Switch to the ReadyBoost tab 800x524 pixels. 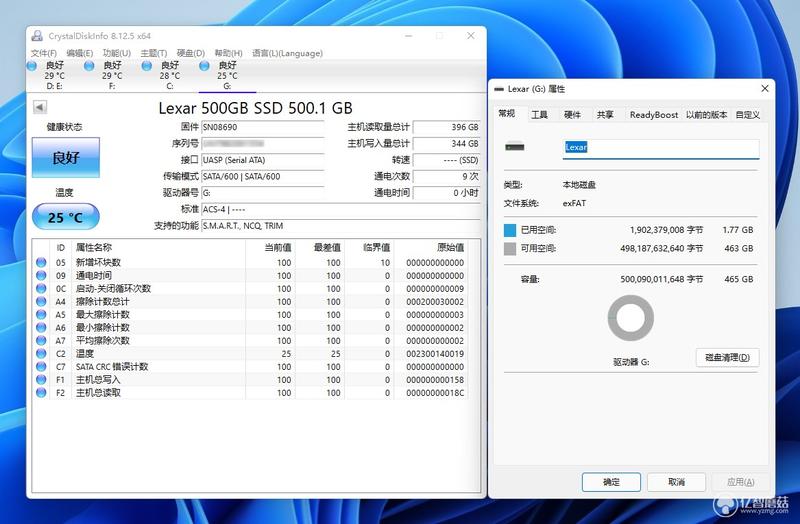(x=654, y=115)
